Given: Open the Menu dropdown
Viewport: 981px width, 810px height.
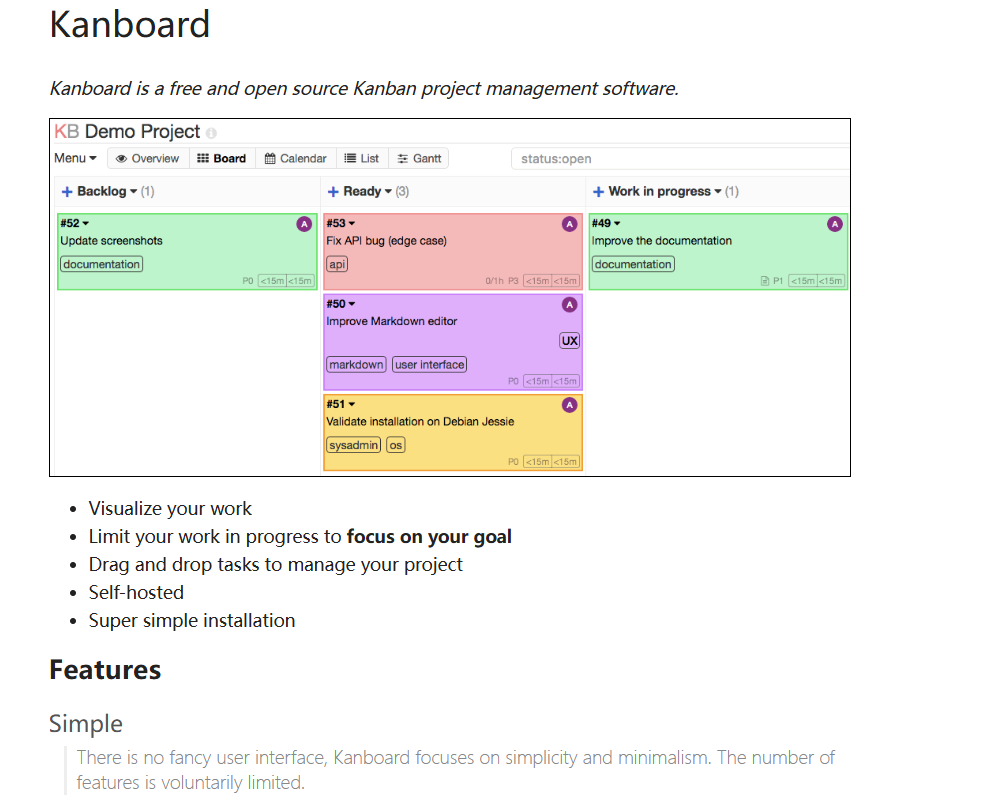Looking at the screenshot, I should click(75, 158).
